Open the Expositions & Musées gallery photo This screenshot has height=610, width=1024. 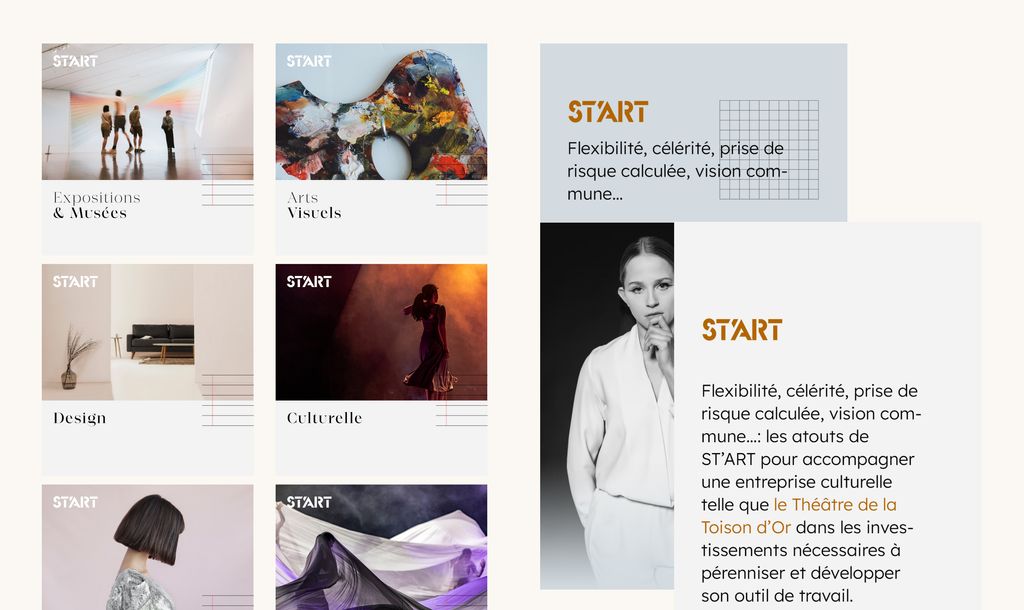coord(148,112)
